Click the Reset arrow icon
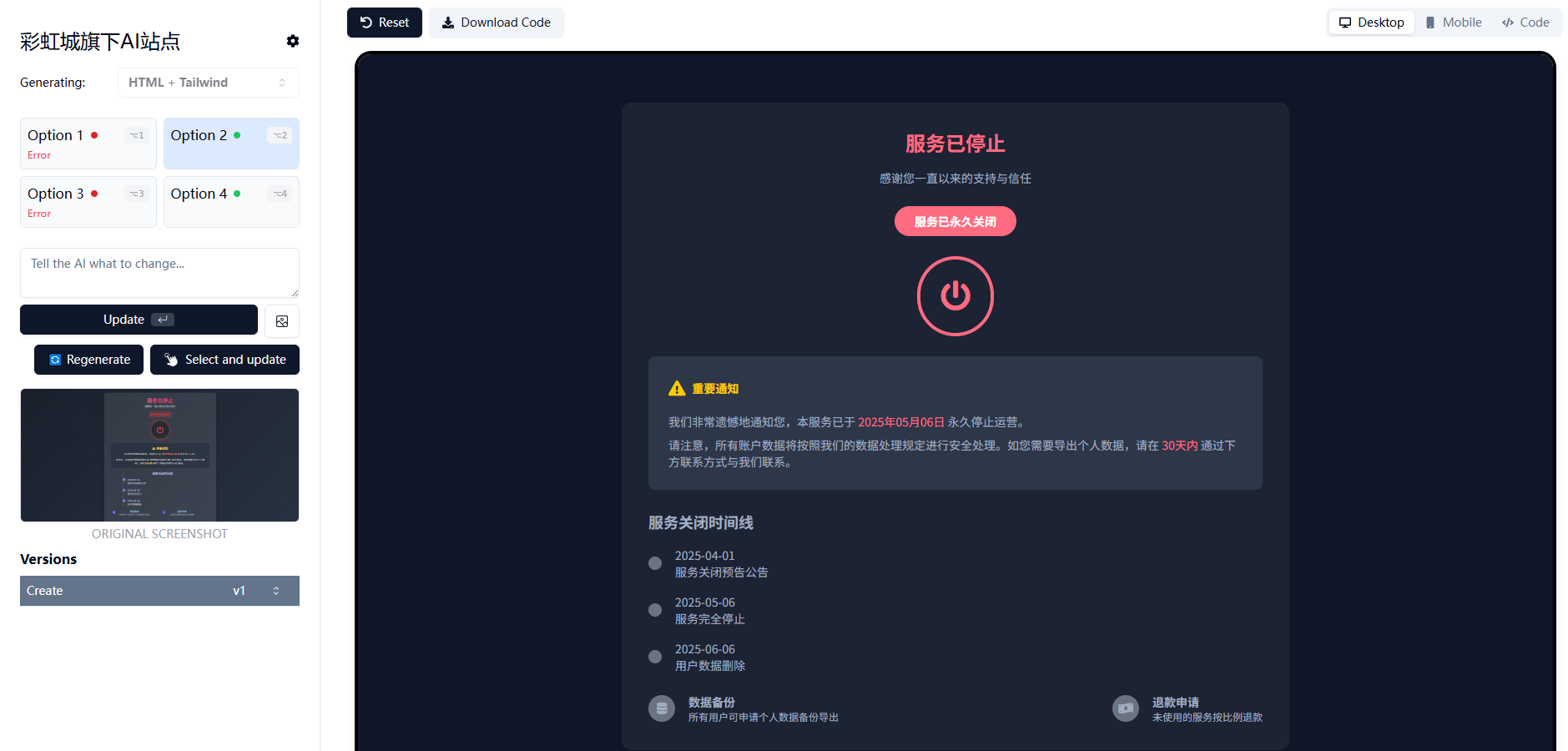Image resolution: width=1568 pixels, height=751 pixels. (365, 22)
